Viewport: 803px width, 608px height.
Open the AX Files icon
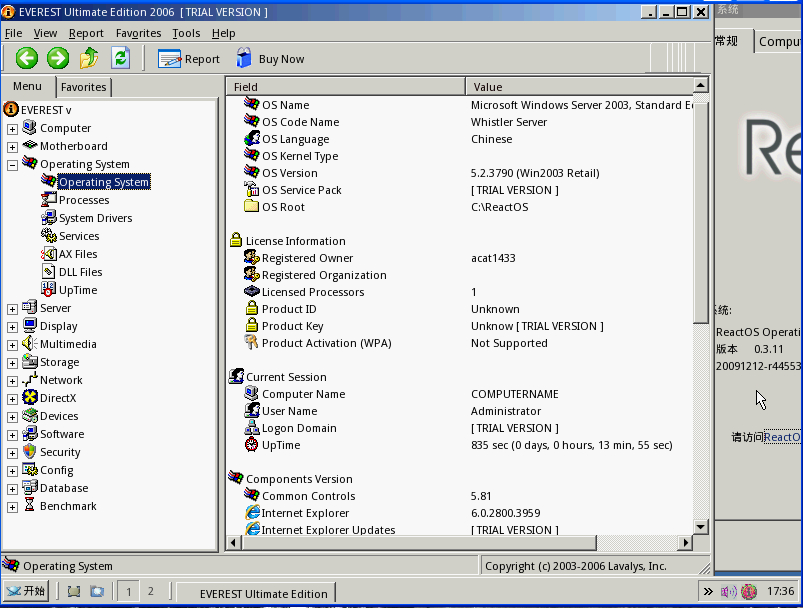point(49,253)
